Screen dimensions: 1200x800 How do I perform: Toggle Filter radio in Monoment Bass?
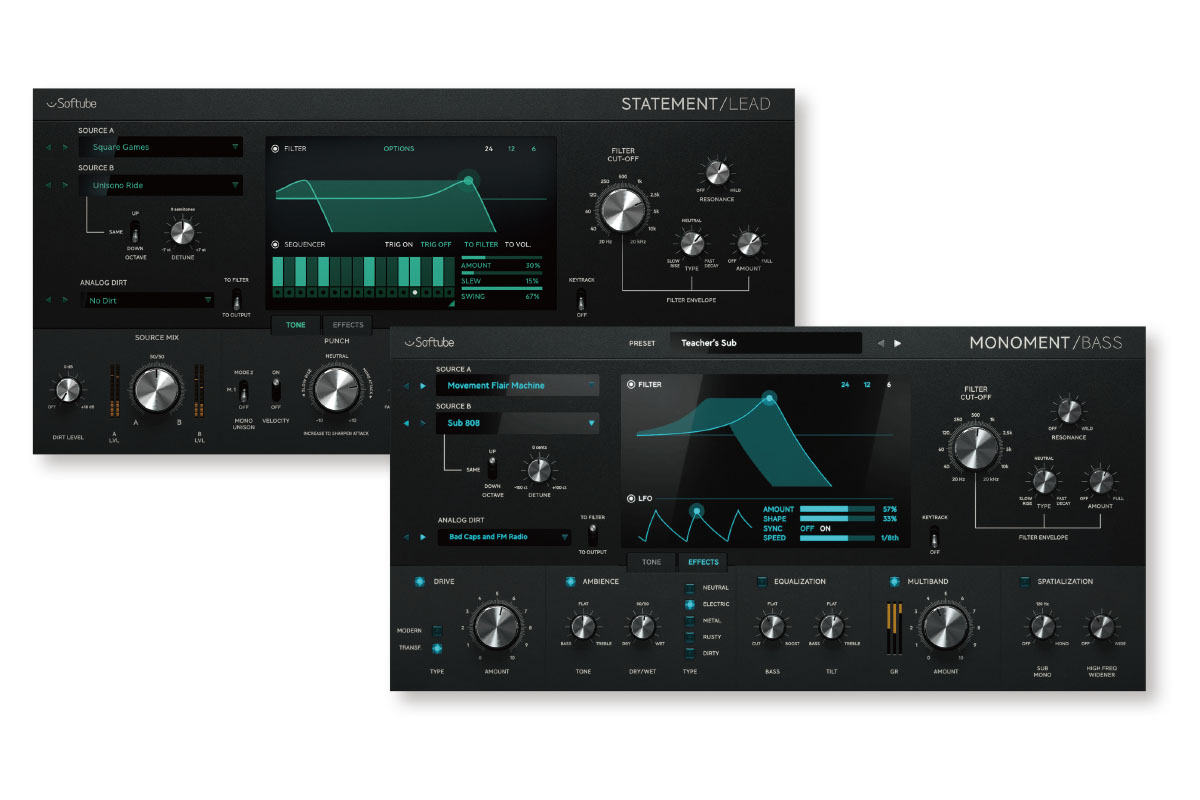point(631,385)
